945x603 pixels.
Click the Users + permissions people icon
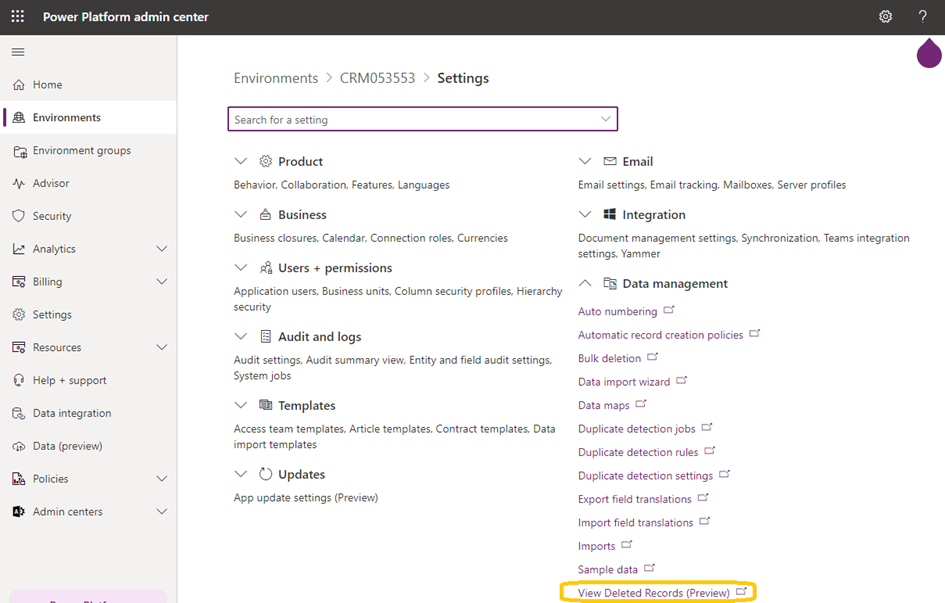coord(266,267)
